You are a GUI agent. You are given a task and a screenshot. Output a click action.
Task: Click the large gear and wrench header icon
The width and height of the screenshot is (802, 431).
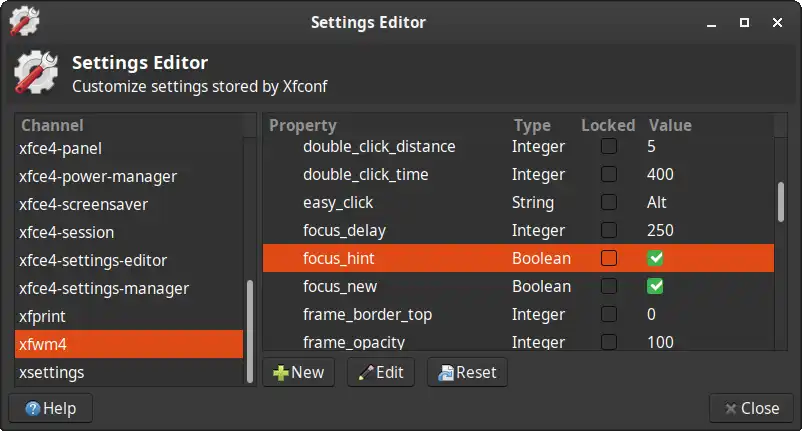[36, 72]
